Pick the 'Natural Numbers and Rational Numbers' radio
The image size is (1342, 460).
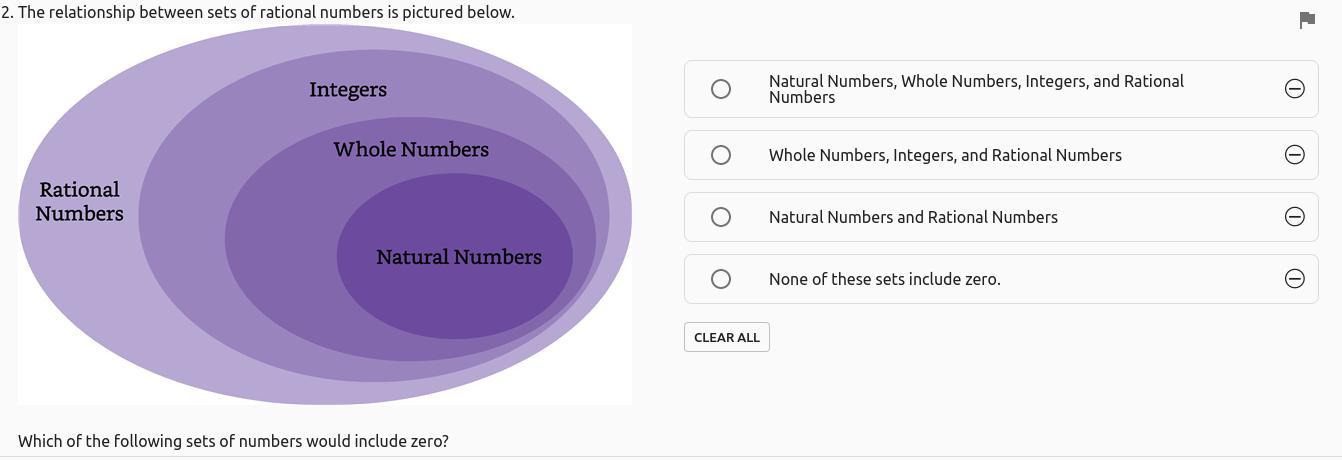coord(721,217)
